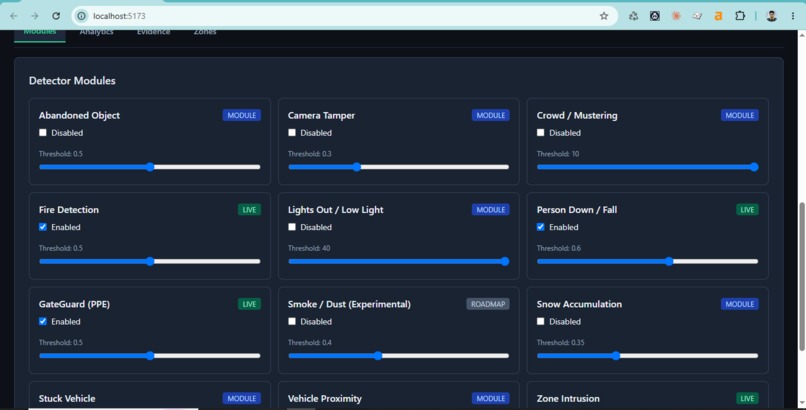Bookmark this page with the star icon

(x=604, y=16)
